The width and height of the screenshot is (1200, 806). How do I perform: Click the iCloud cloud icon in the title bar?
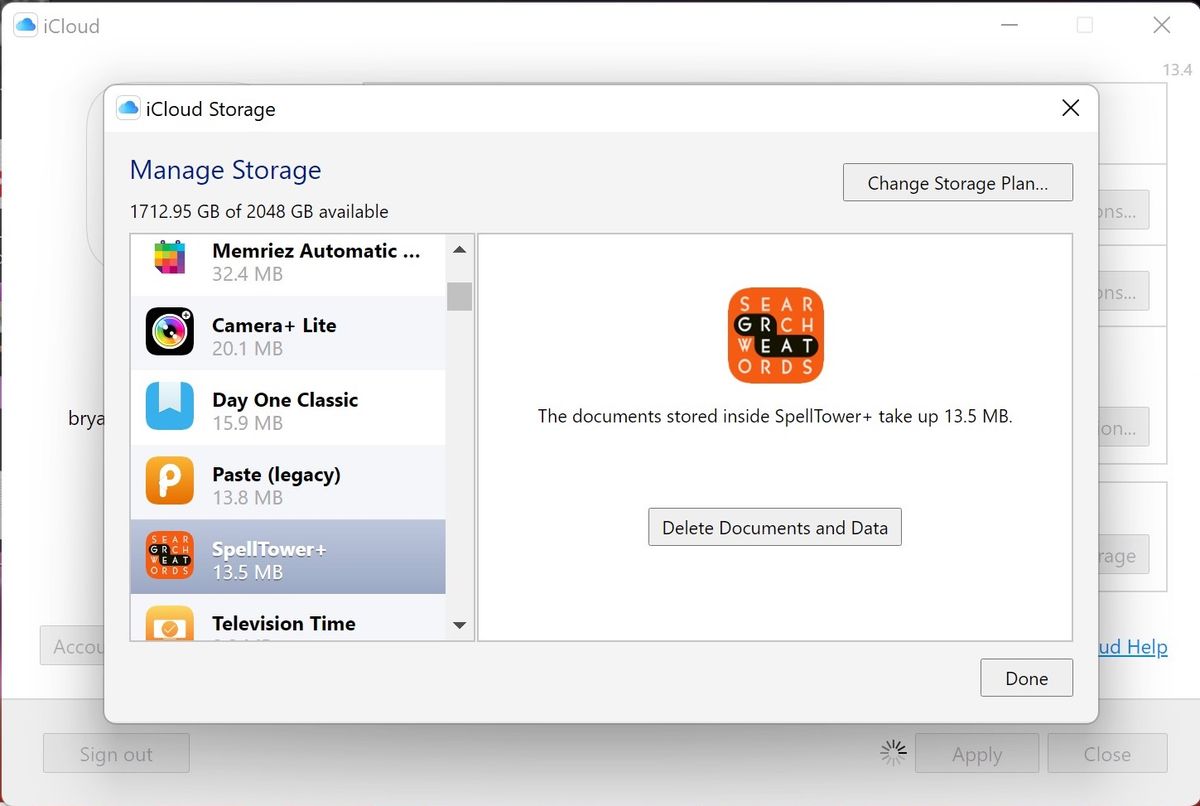(25, 24)
